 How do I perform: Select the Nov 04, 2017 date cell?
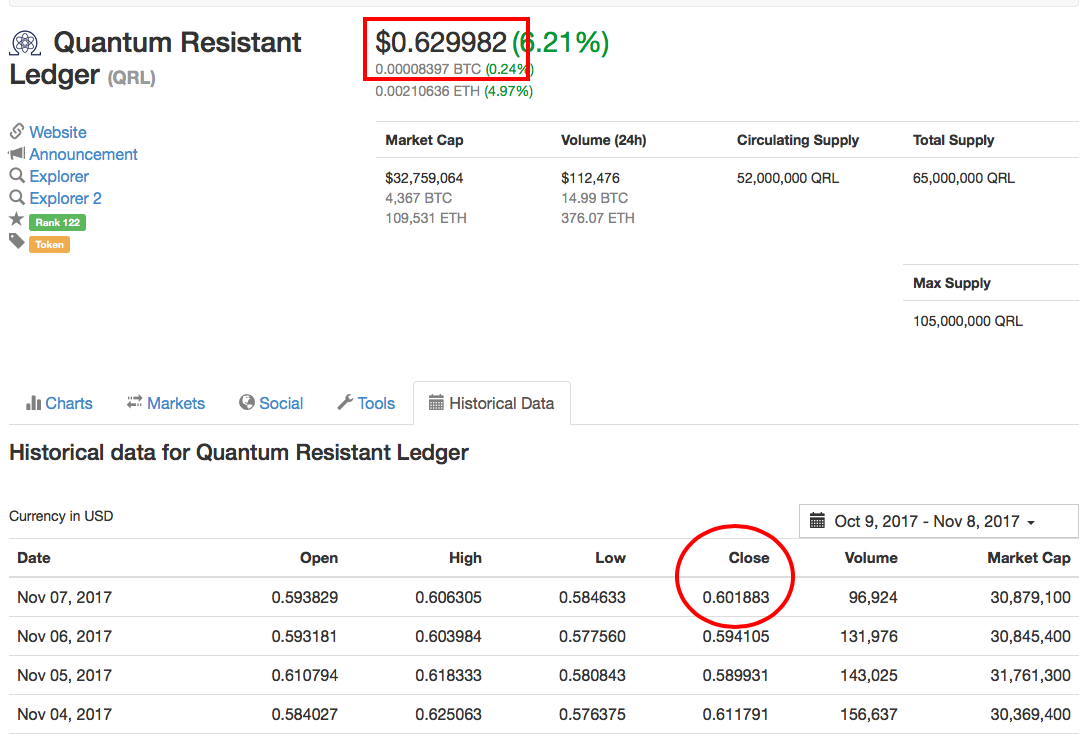pyautogui.click(x=64, y=715)
